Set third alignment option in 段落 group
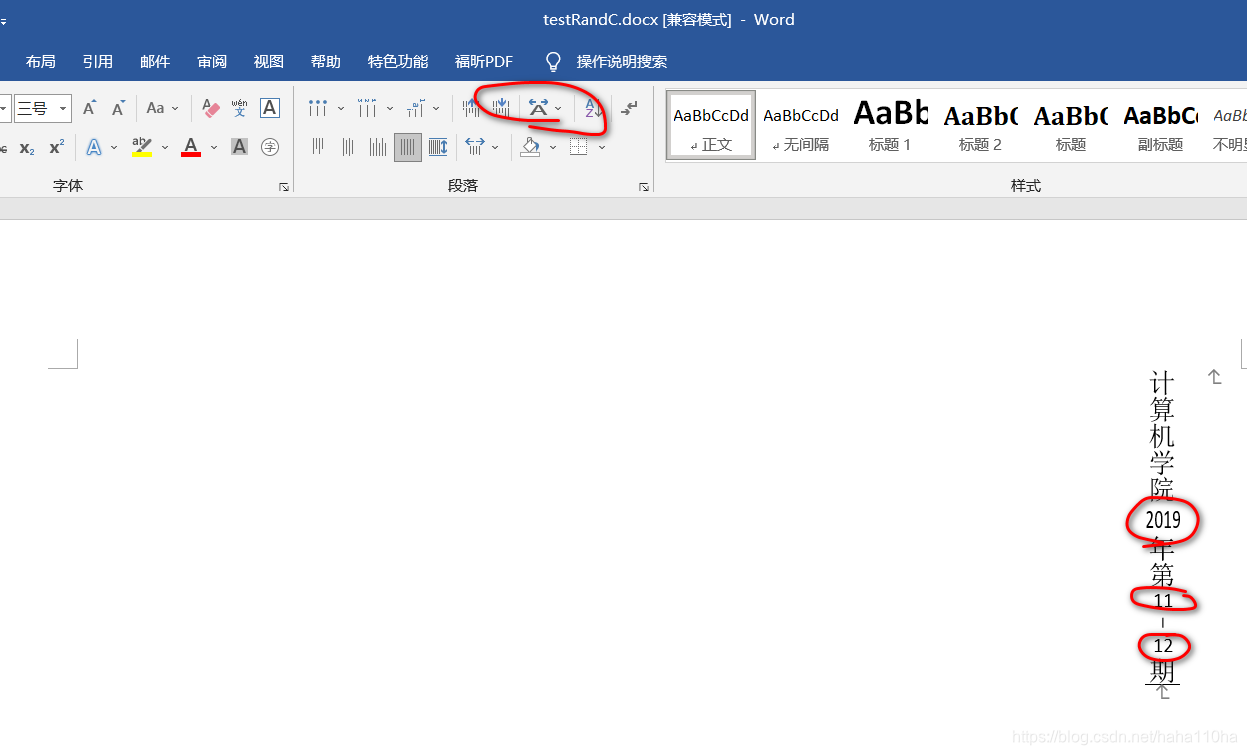This screenshot has width=1247, height=755. [378, 147]
